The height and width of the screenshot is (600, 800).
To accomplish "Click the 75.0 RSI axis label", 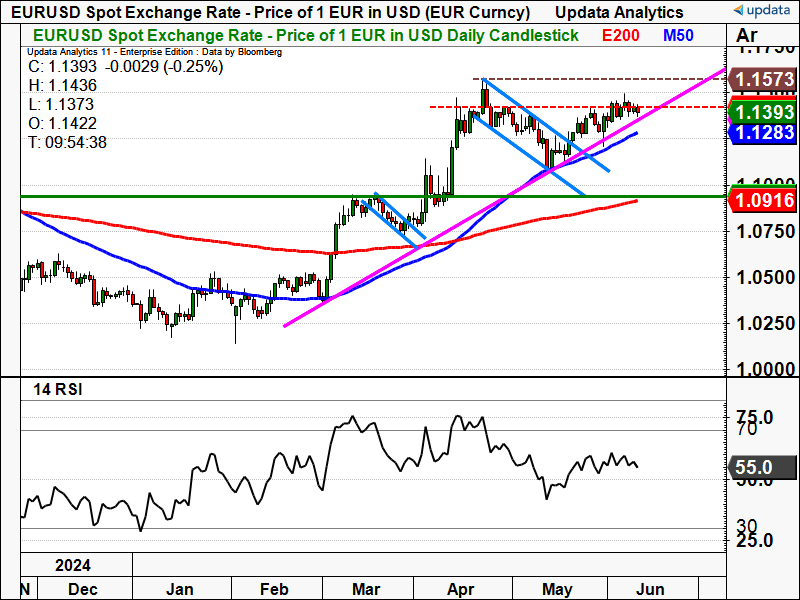I will [755, 416].
